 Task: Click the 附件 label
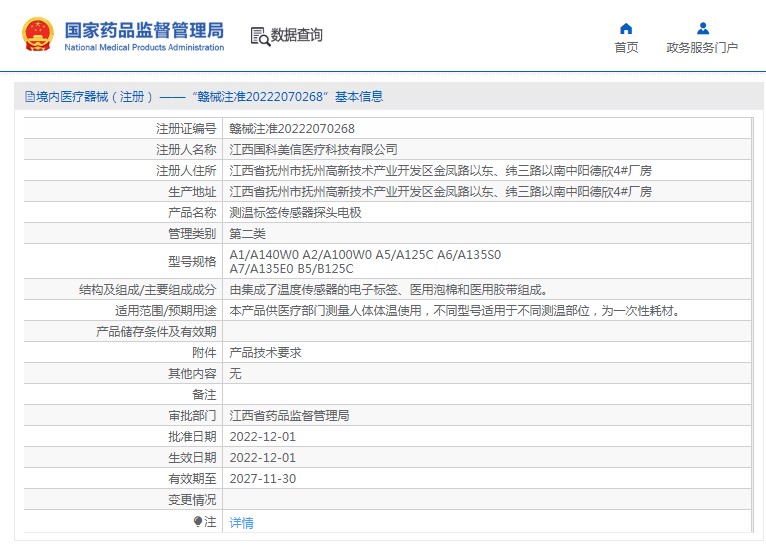click(204, 353)
